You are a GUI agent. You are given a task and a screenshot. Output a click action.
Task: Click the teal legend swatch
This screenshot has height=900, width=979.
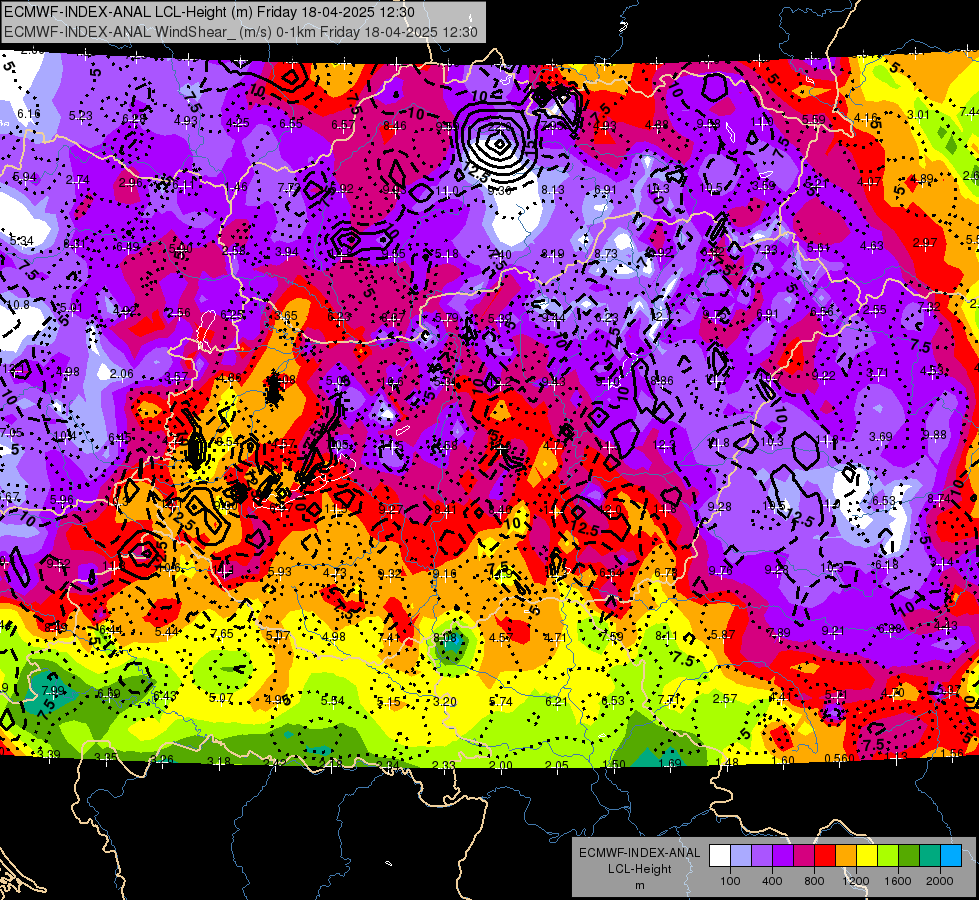point(930,856)
